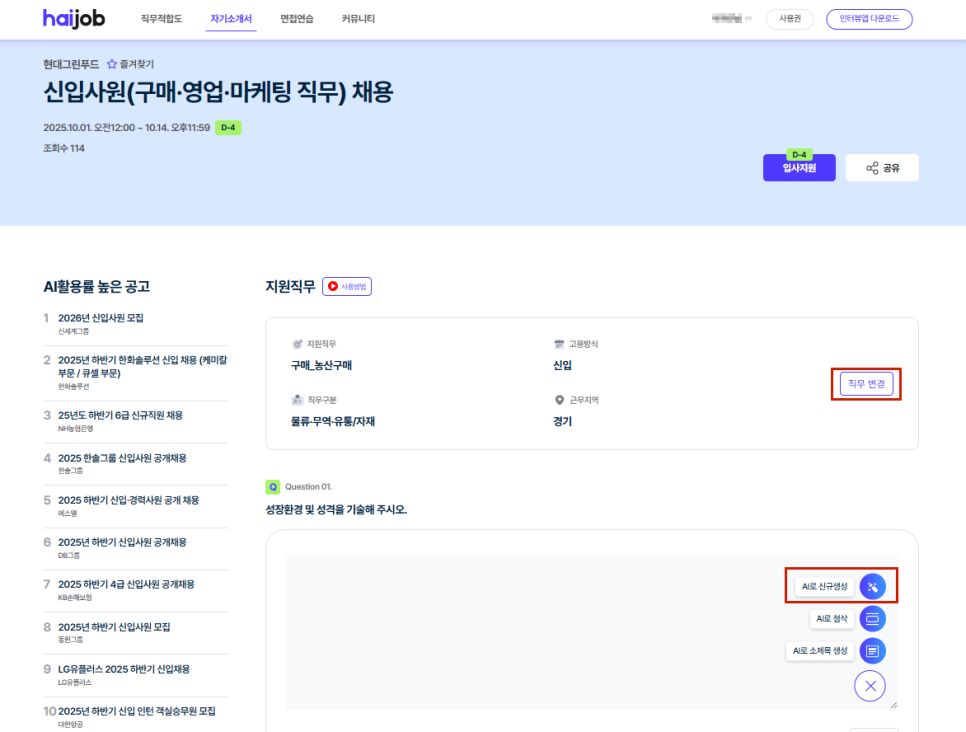The image size is (966, 732).
Task: Open the 25년도 하반기 6급 신규직원 채용 link
Action: pyautogui.click(x=120, y=415)
